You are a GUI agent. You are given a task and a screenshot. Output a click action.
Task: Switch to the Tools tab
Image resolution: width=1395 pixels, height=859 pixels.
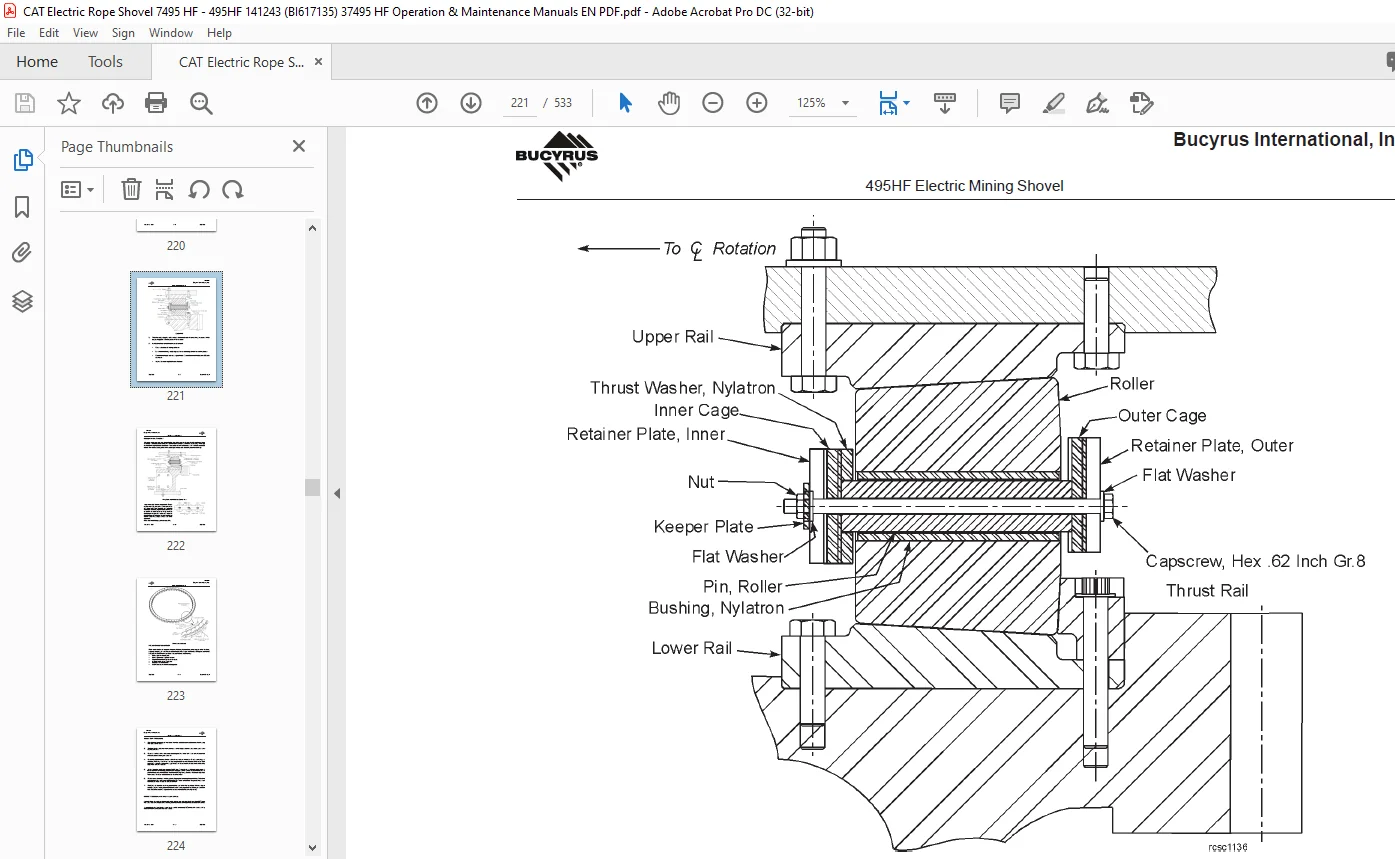pos(105,62)
